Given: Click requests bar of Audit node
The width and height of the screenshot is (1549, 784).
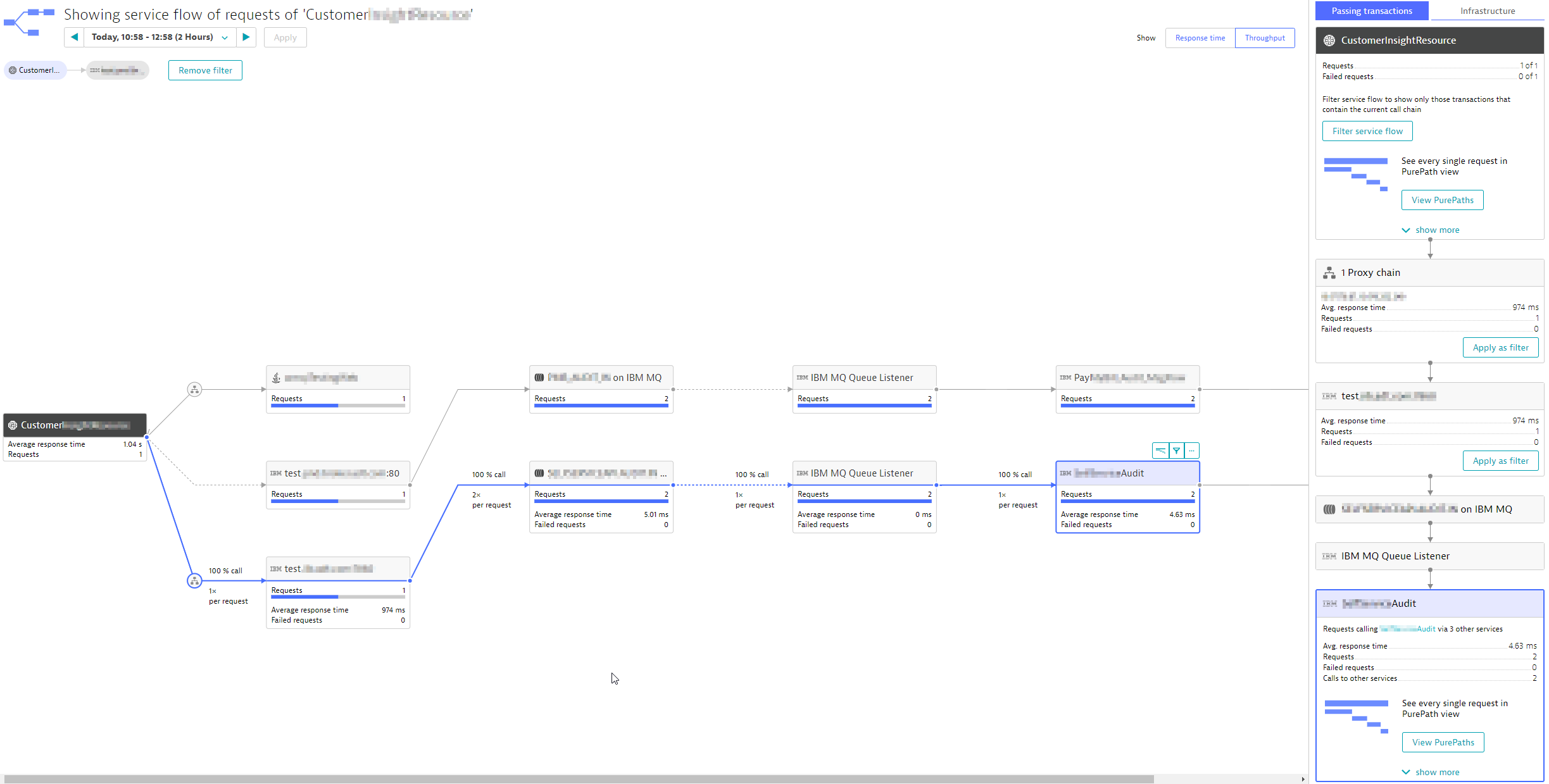Looking at the screenshot, I should [x=1128, y=501].
